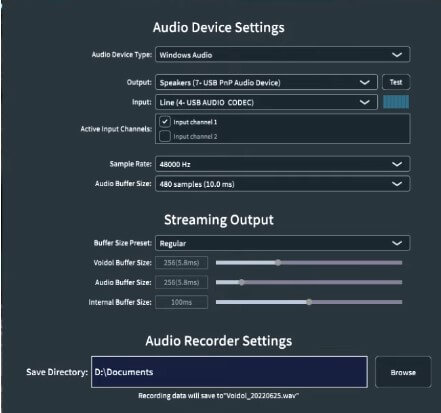441x413 pixels.
Task: Click the blue input level meter
Action: [396, 102]
